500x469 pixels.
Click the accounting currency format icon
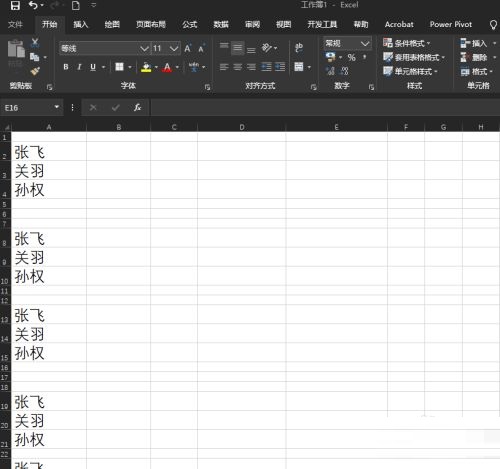point(330,57)
